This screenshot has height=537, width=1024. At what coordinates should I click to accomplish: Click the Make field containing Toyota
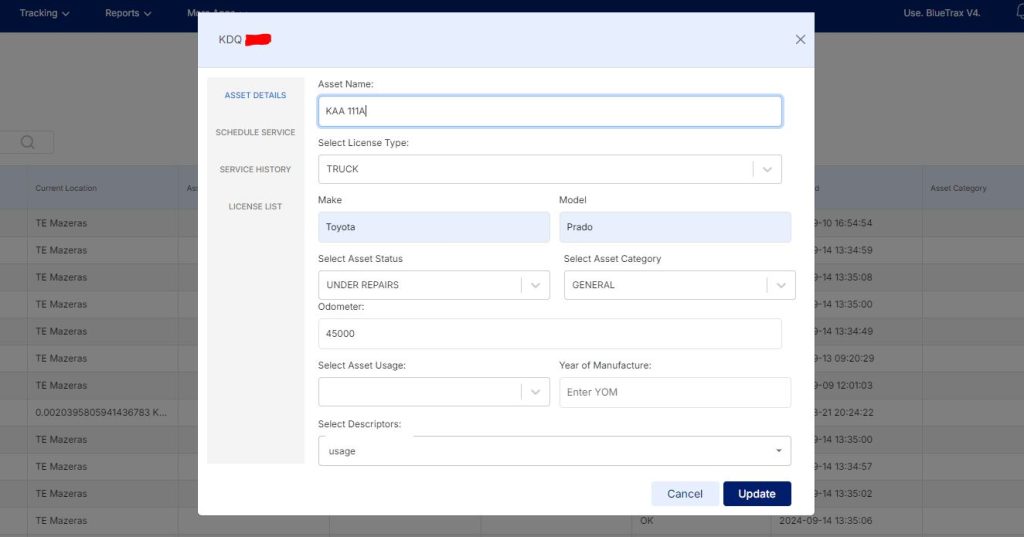pyautogui.click(x=433, y=227)
